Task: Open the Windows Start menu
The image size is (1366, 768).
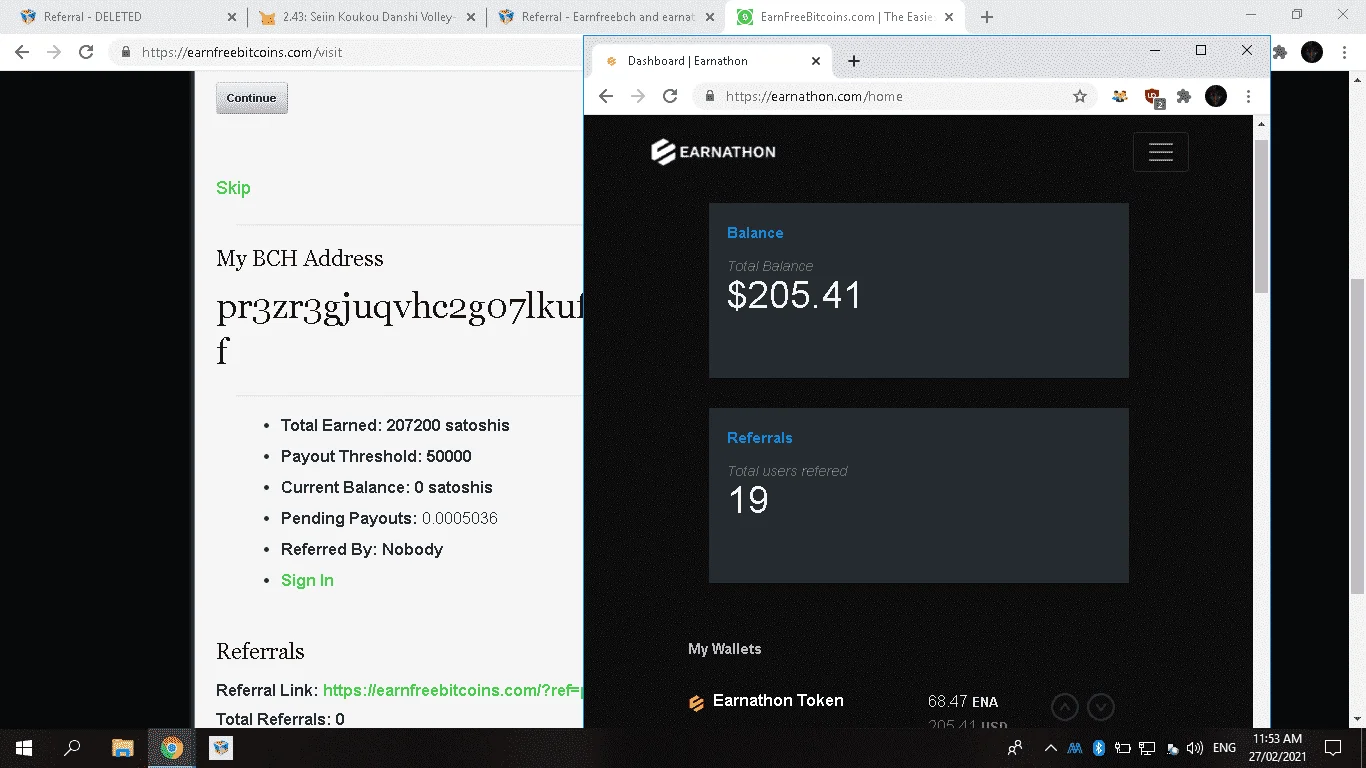Action: pos(24,748)
